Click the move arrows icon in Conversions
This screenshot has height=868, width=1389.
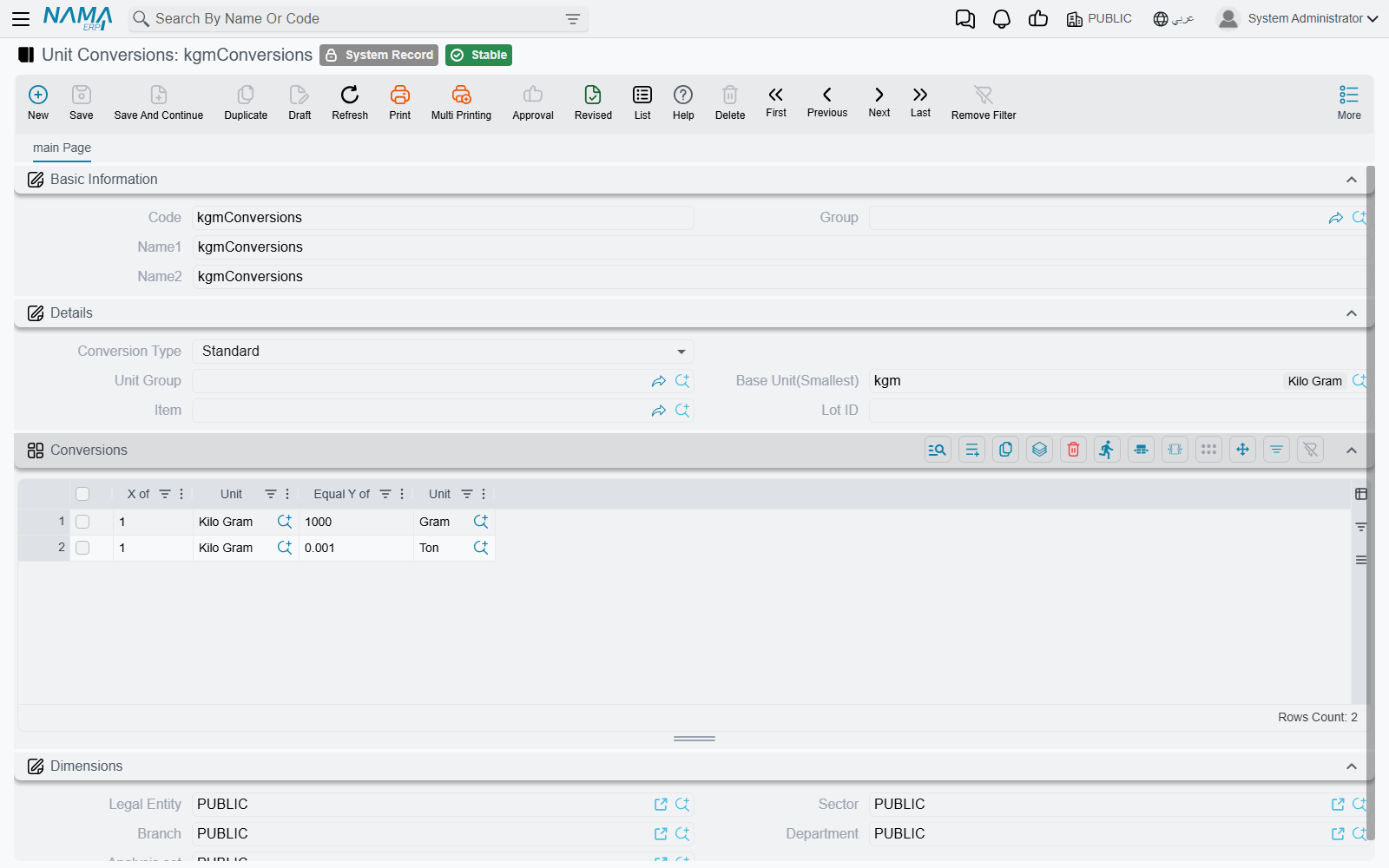pos(1242,450)
